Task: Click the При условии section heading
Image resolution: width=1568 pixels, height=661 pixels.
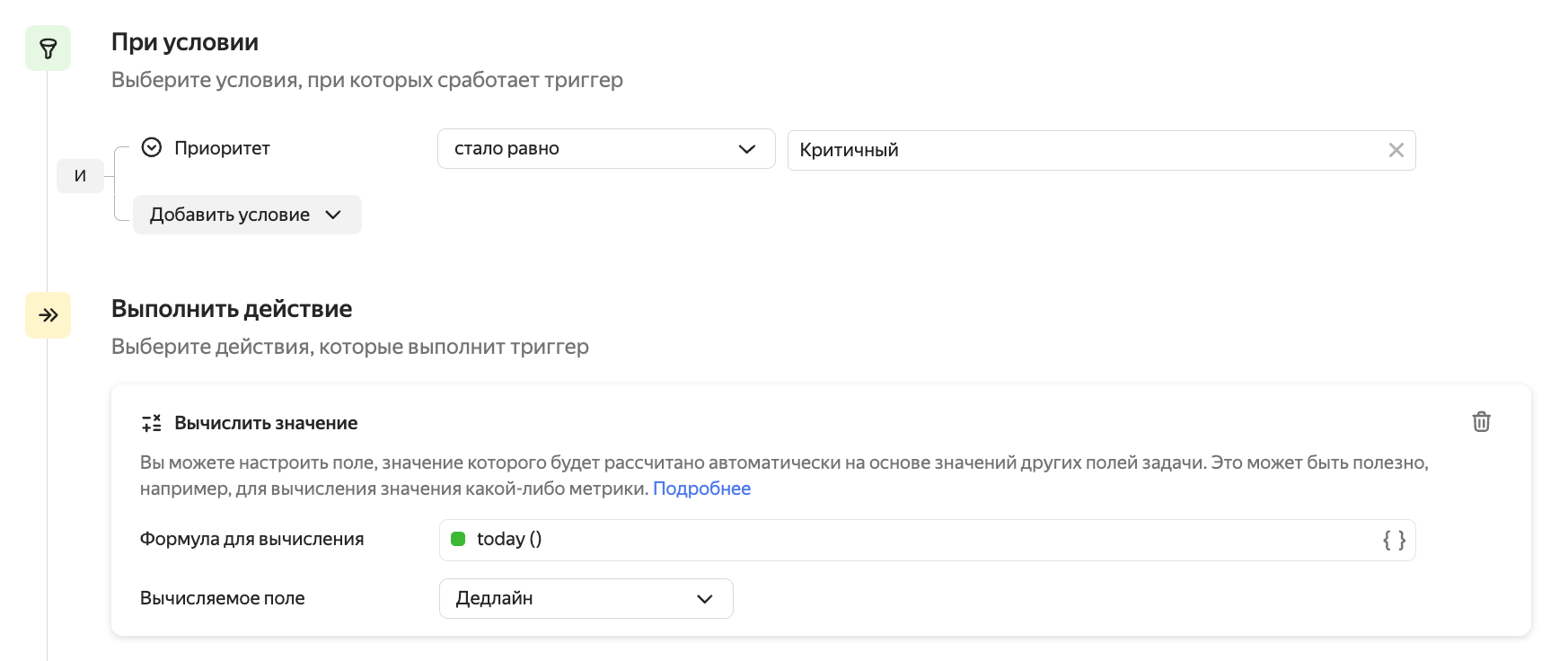Action: tap(185, 42)
